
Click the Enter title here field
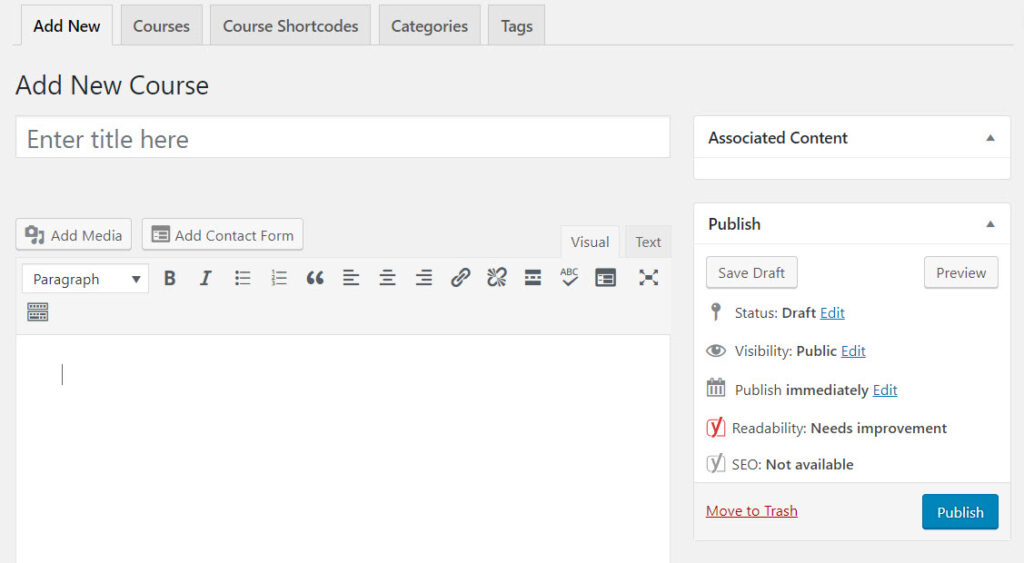click(x=342, y=138)
